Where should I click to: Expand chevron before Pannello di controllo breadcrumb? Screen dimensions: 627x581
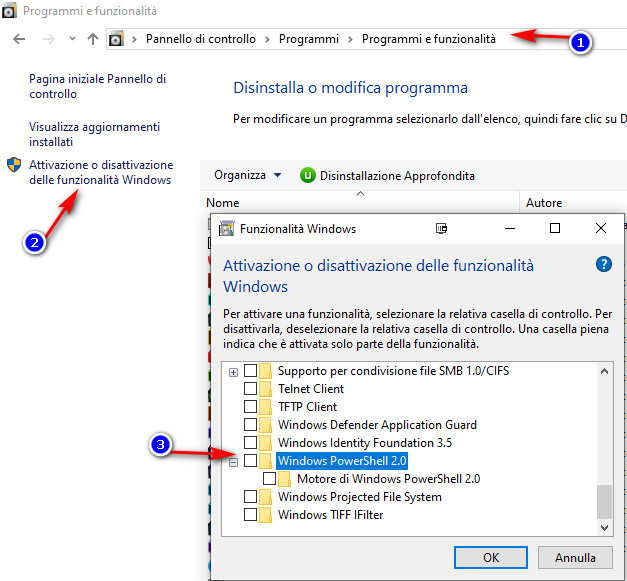point(134,39)
